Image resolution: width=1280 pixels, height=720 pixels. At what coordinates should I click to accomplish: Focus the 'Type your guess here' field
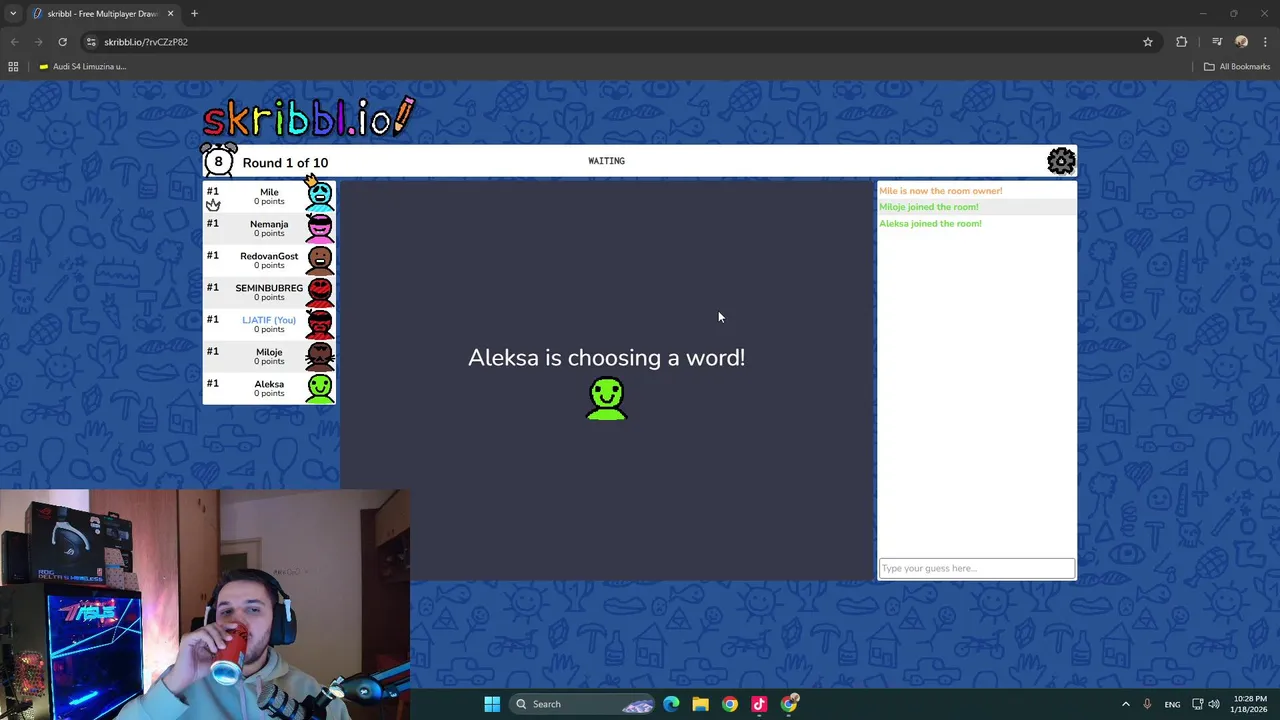pos(977,568)
